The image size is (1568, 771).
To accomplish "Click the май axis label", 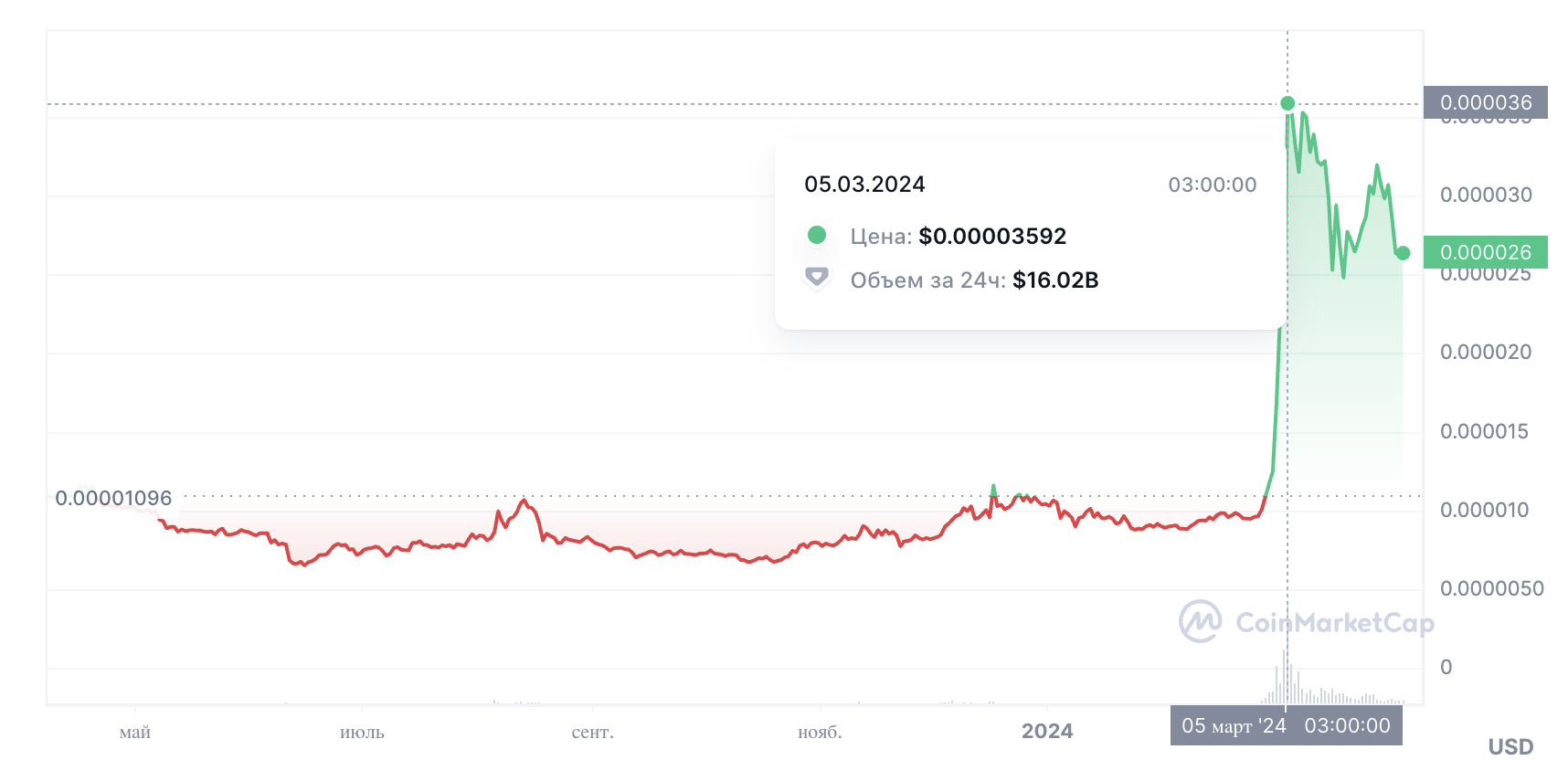I will (135, 733).
